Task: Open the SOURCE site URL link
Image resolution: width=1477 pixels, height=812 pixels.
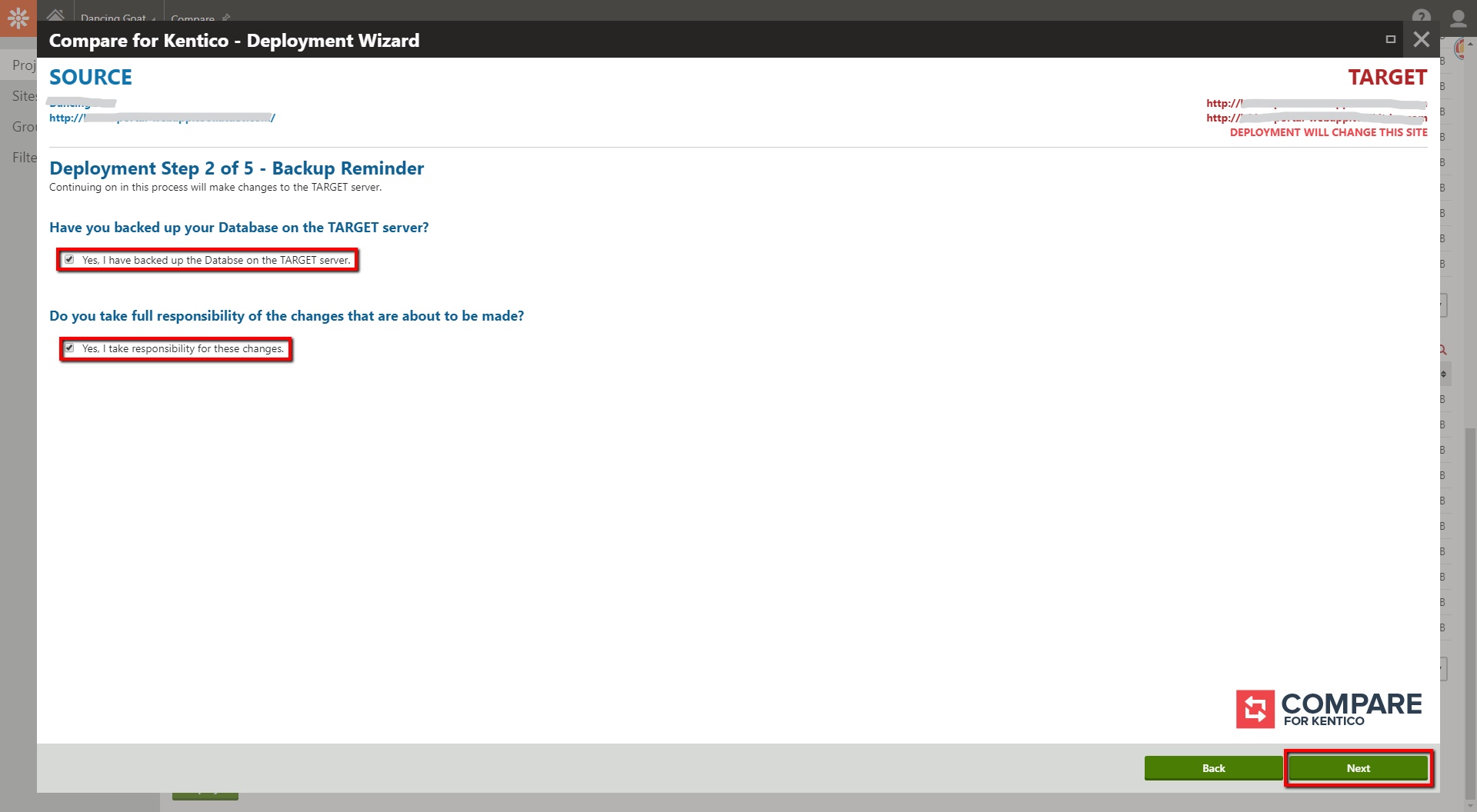Action: point(162,118)
